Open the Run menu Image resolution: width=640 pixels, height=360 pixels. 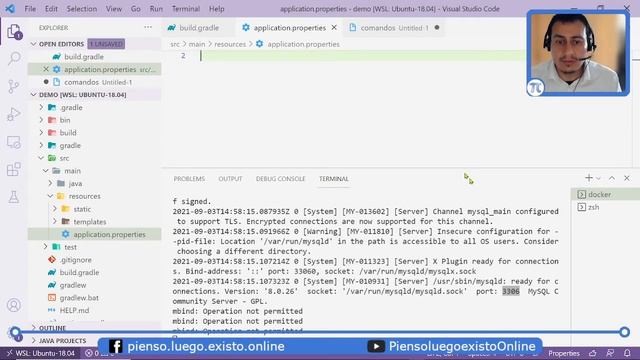pyautogui.click(x=156, y=9)
